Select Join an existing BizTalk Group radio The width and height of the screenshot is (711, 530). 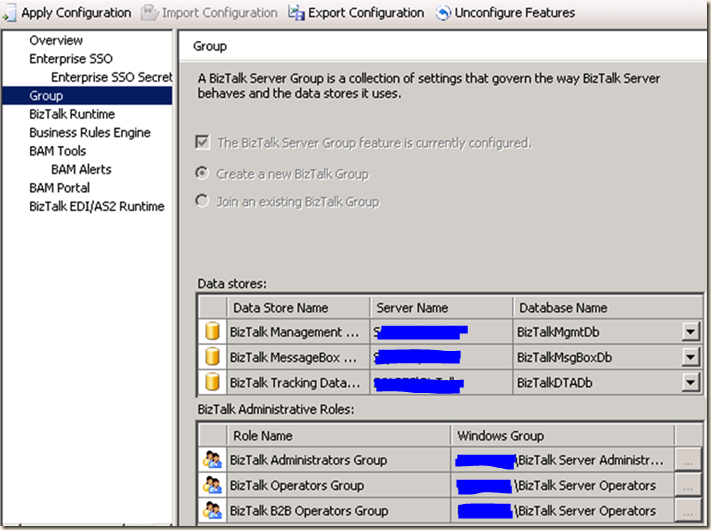[x=202, y=201]
